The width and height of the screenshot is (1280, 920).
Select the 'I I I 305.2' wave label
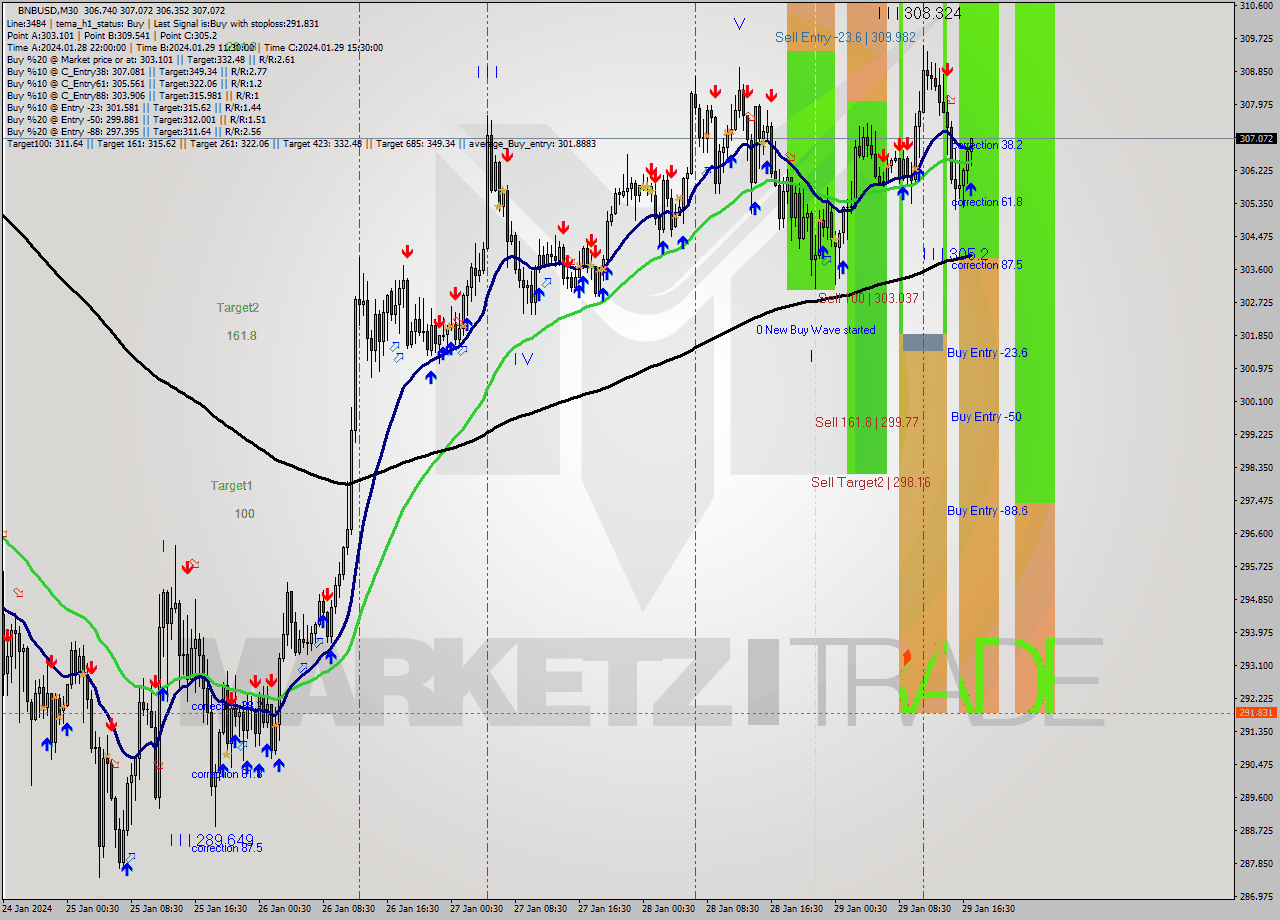(x=956, y=253)
